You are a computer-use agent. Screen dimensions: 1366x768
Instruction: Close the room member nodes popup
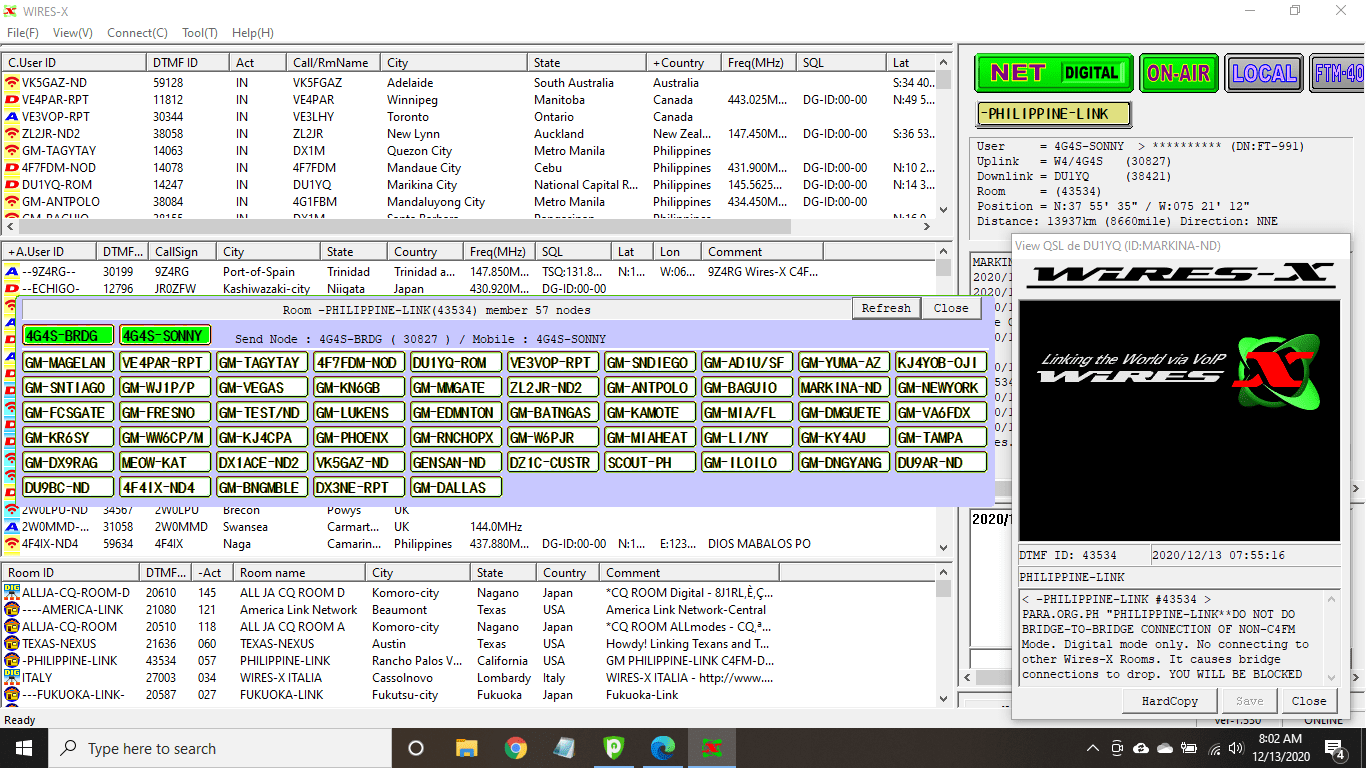[951, 308]
